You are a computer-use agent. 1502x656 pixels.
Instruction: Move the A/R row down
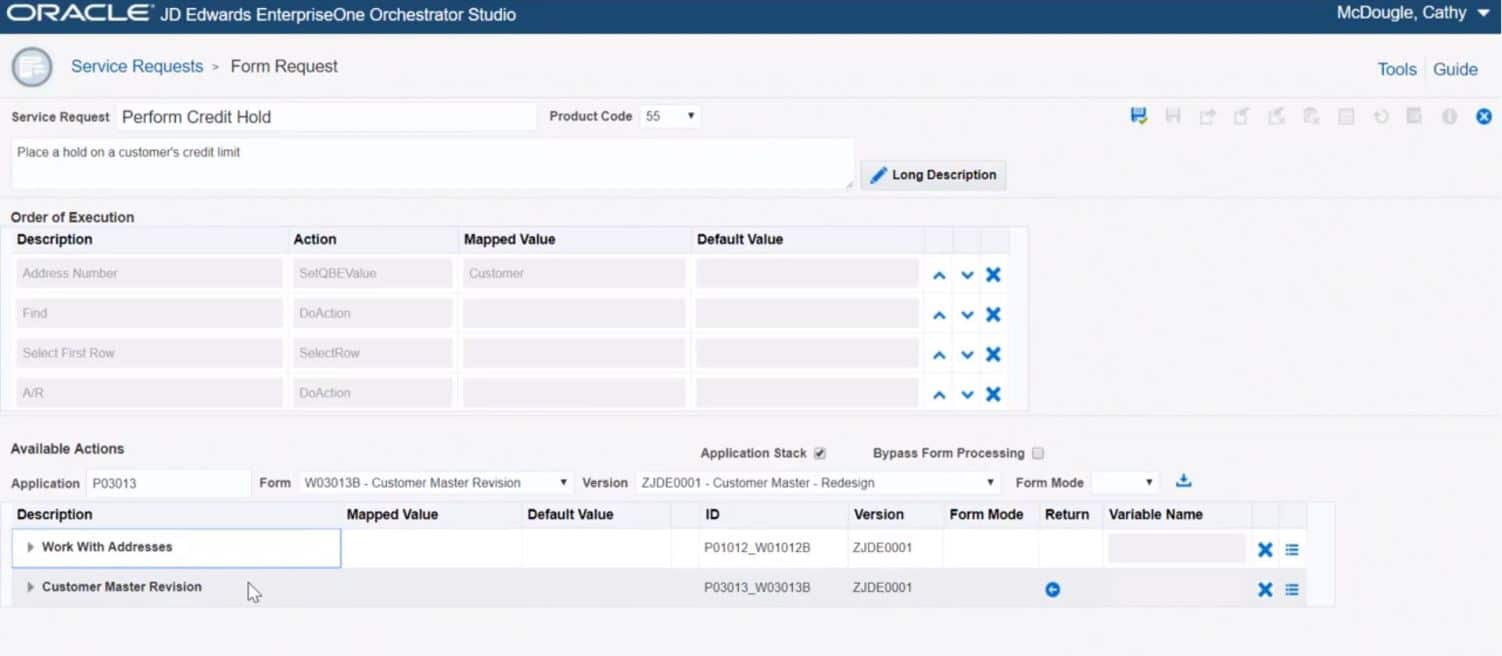967,394
